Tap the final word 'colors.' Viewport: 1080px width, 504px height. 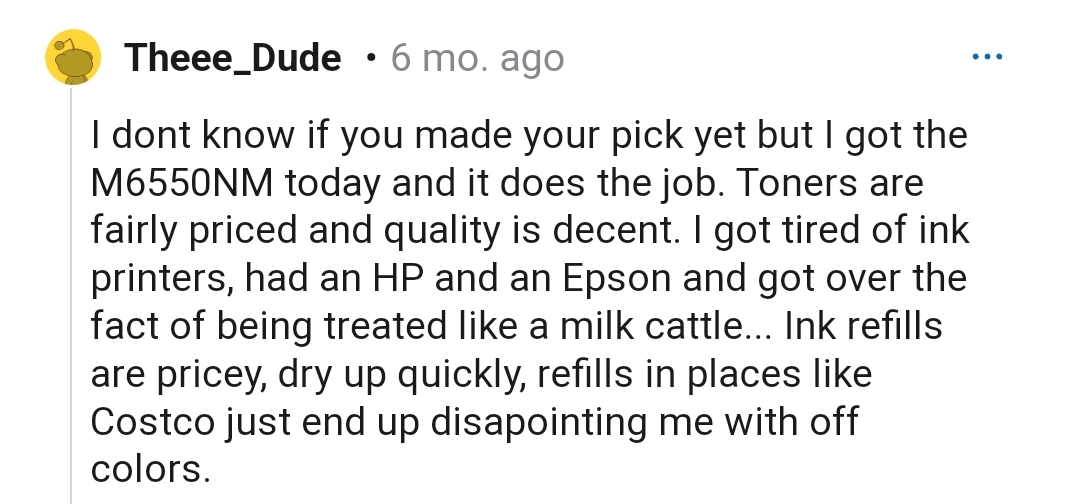[x=150, y=470]
